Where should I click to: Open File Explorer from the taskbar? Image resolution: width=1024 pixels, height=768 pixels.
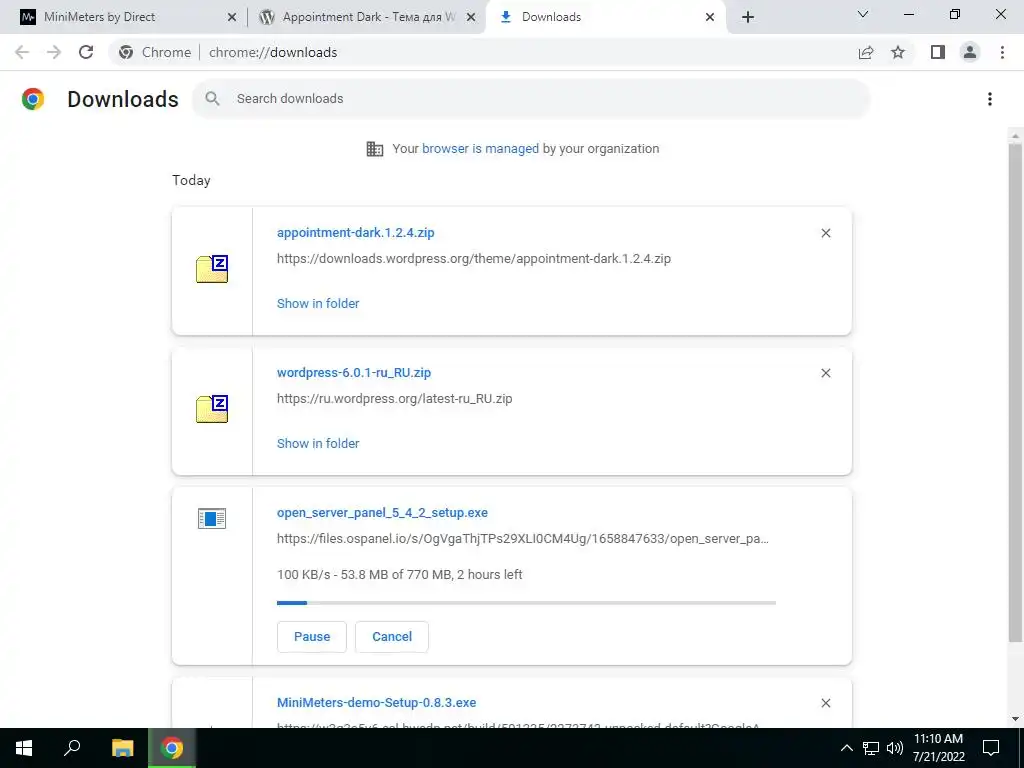tap(122, 748)
